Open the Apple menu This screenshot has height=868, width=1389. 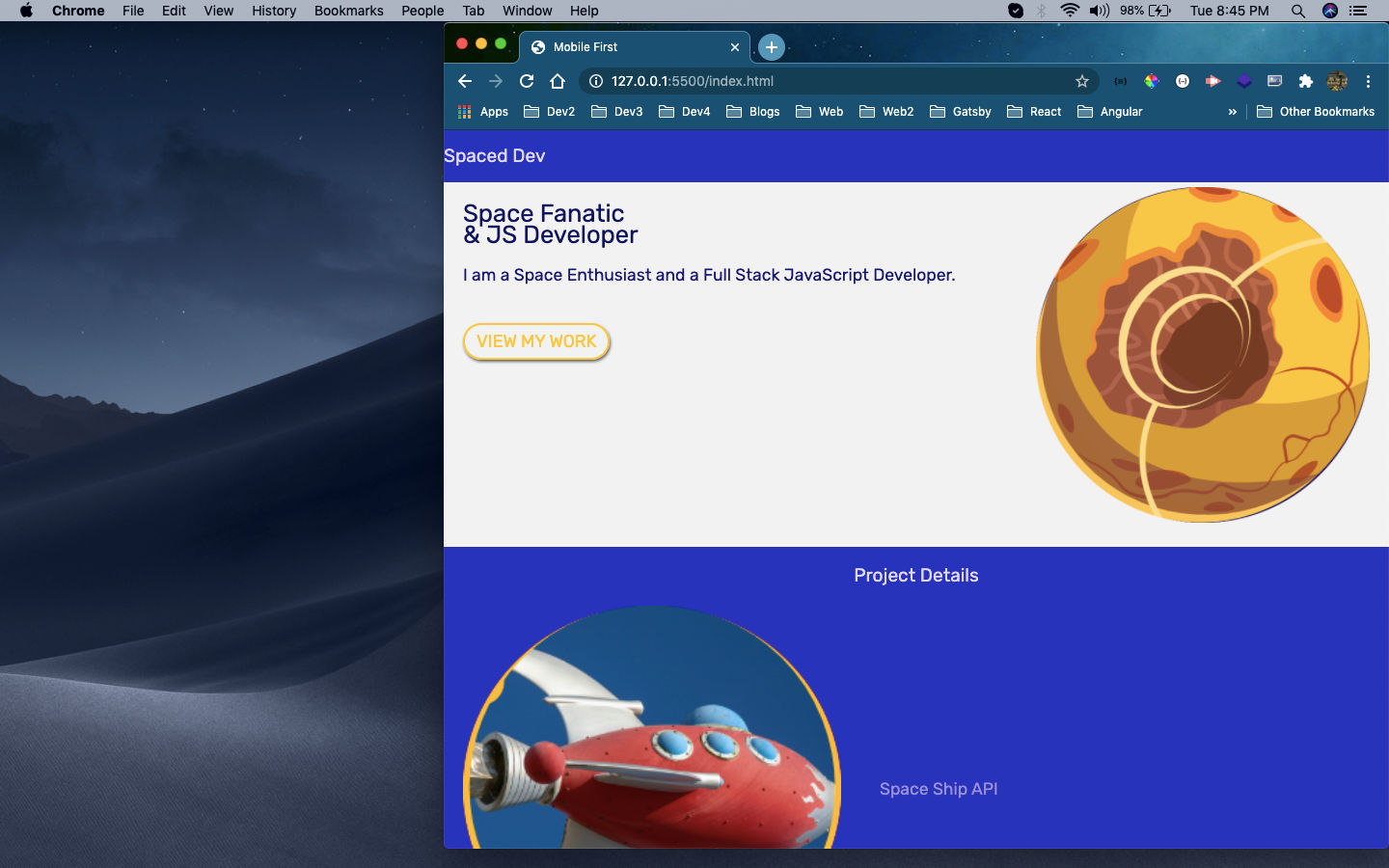coord(26,11)
